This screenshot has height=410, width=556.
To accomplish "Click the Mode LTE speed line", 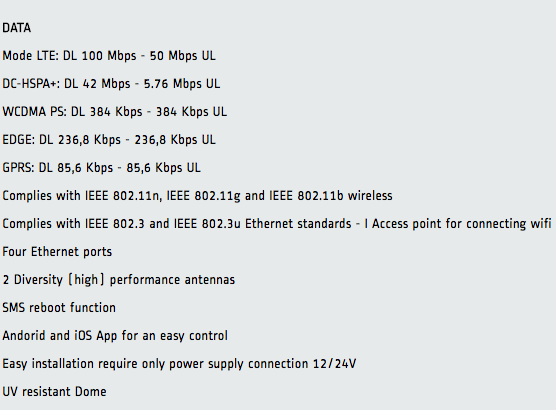I will (x=109, y=56).
